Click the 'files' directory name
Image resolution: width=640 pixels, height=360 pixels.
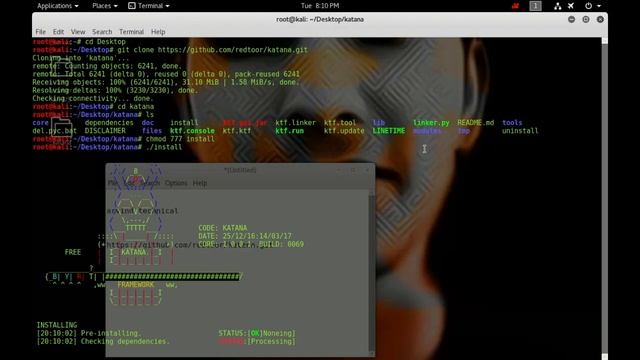click(x=152, y=131)
